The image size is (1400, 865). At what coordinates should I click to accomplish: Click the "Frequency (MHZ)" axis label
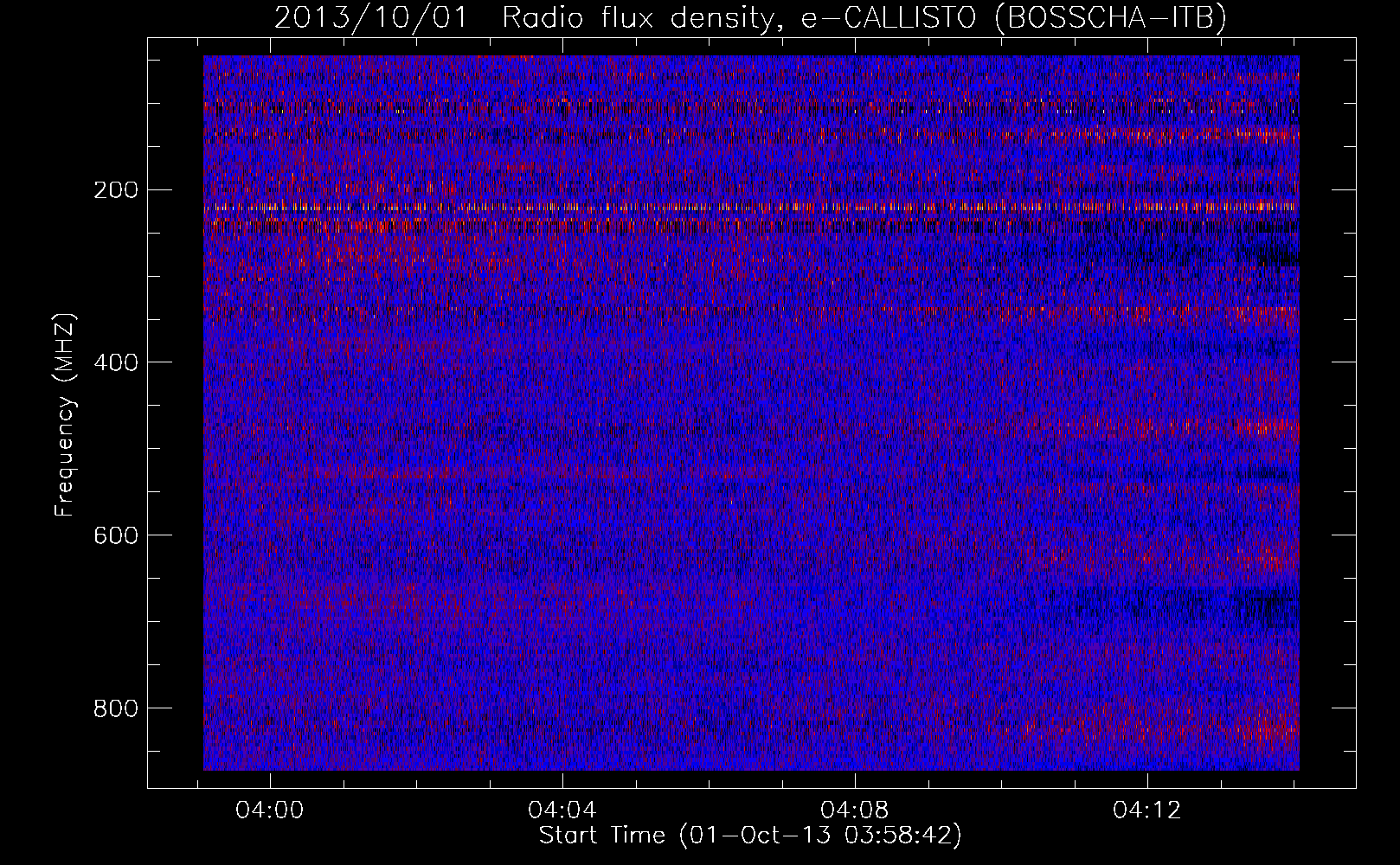pos(65,415)
